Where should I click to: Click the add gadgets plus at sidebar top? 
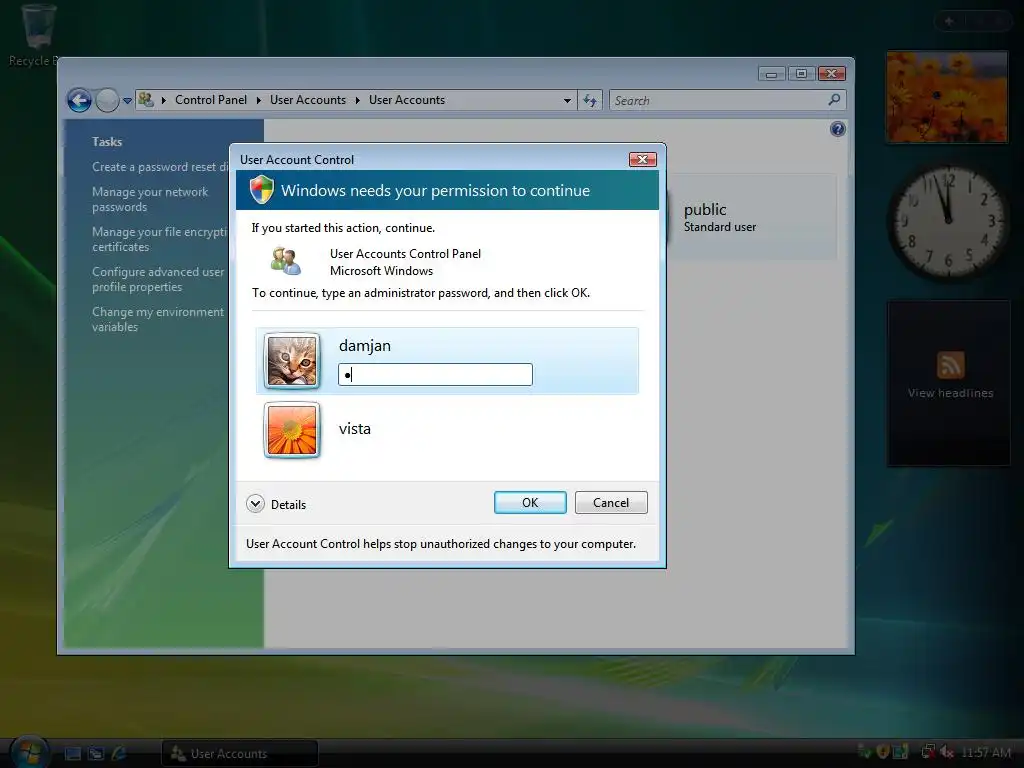949,22
